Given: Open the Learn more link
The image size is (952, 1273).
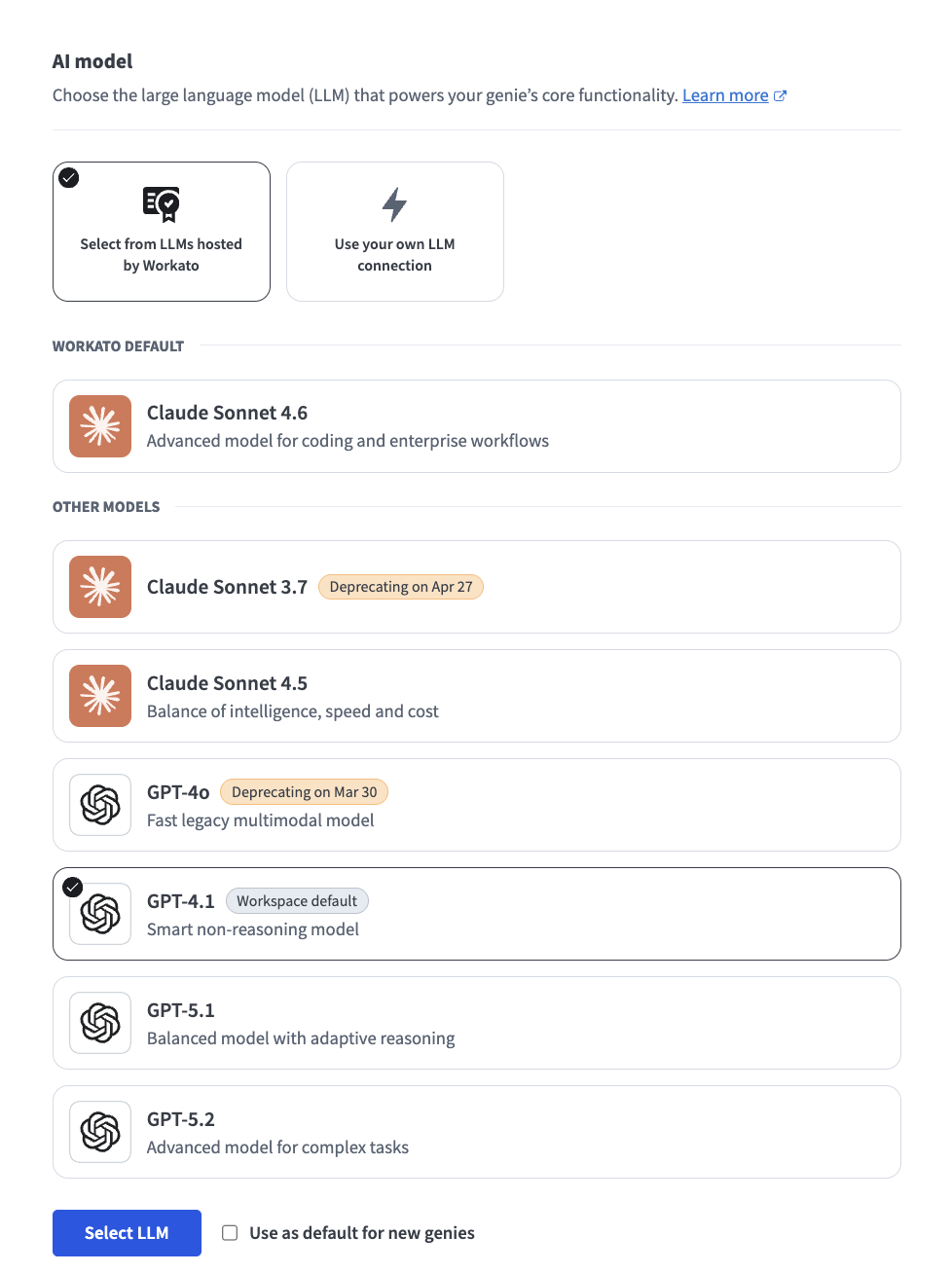Looking at the screenshot, I should pos(725,95).
